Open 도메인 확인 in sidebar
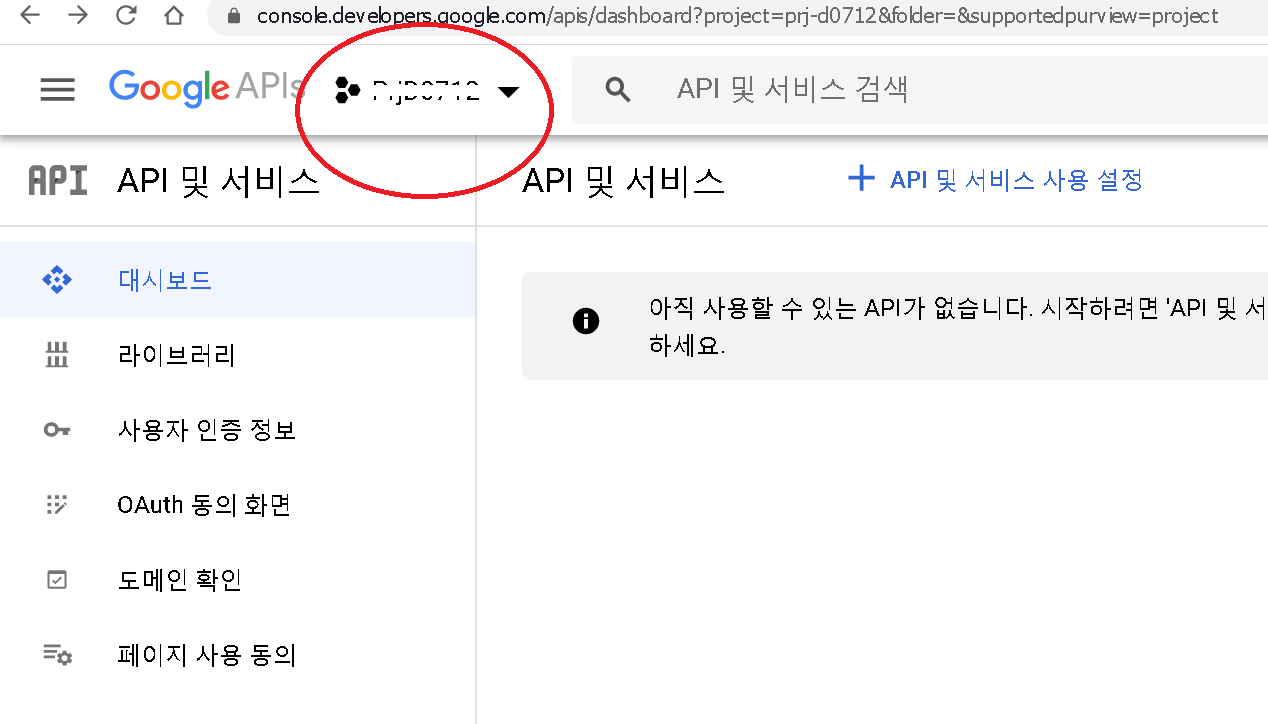The height and width of the screenshot is (724, 1268). 237,580
